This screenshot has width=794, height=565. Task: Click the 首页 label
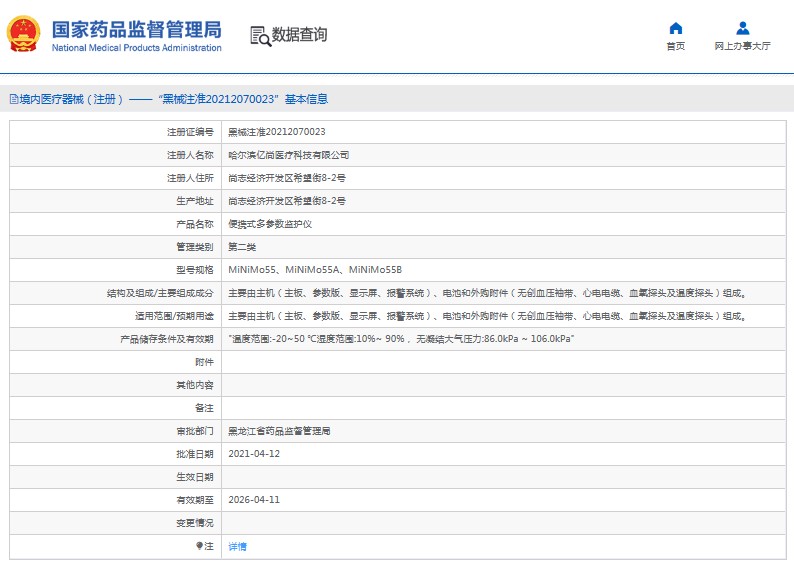pyautogui.click(x=676, y=46)
